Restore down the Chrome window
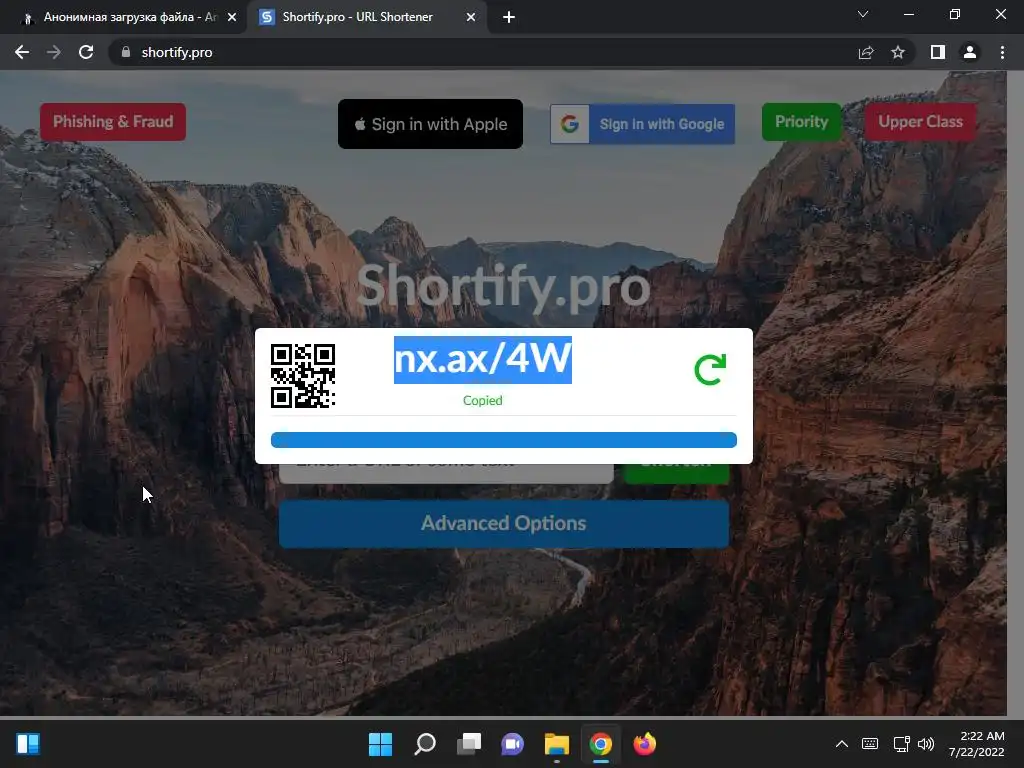The width and height of the screenshot is (1024, 768). 955,14
